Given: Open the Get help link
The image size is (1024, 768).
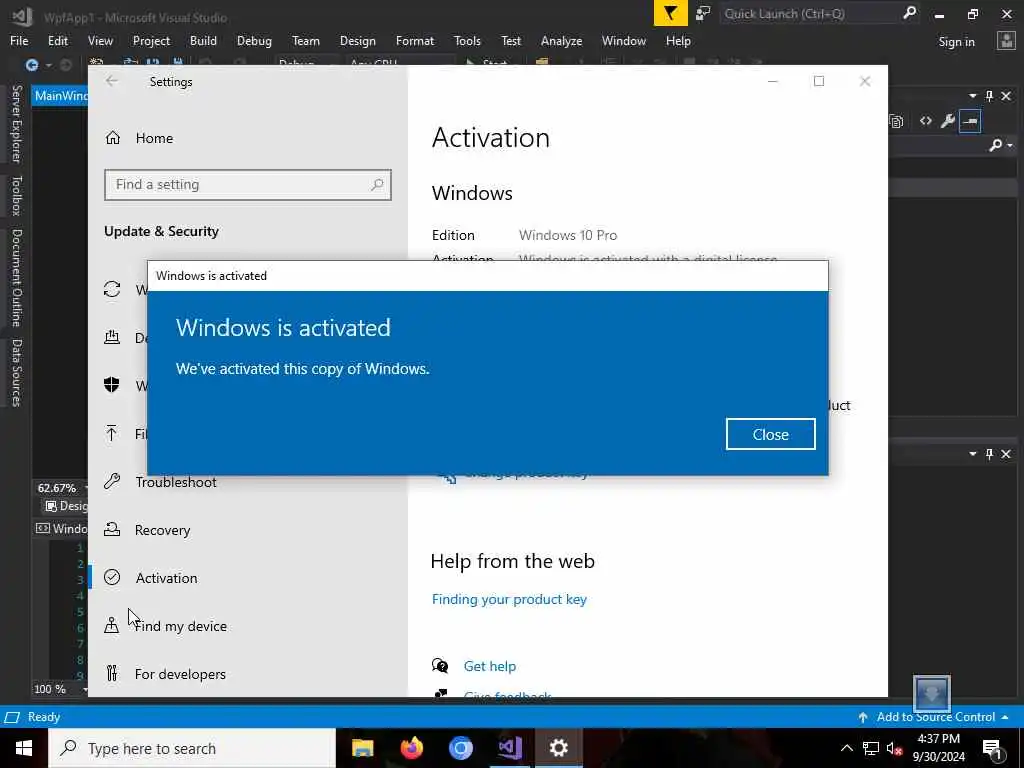Looking at the screenshot, I should point(490,666).
